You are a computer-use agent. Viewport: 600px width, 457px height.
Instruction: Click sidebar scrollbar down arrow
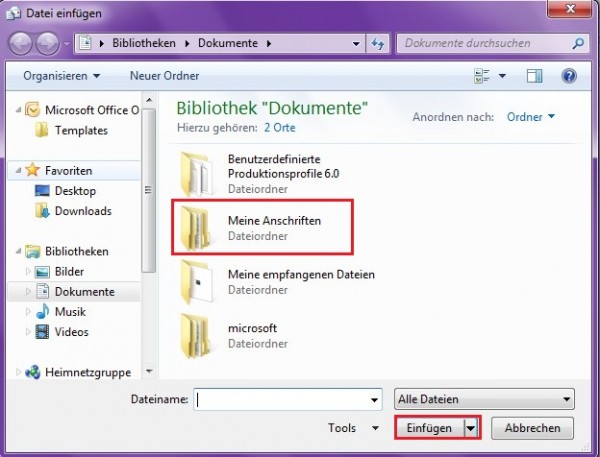click(x=149, y=371)
